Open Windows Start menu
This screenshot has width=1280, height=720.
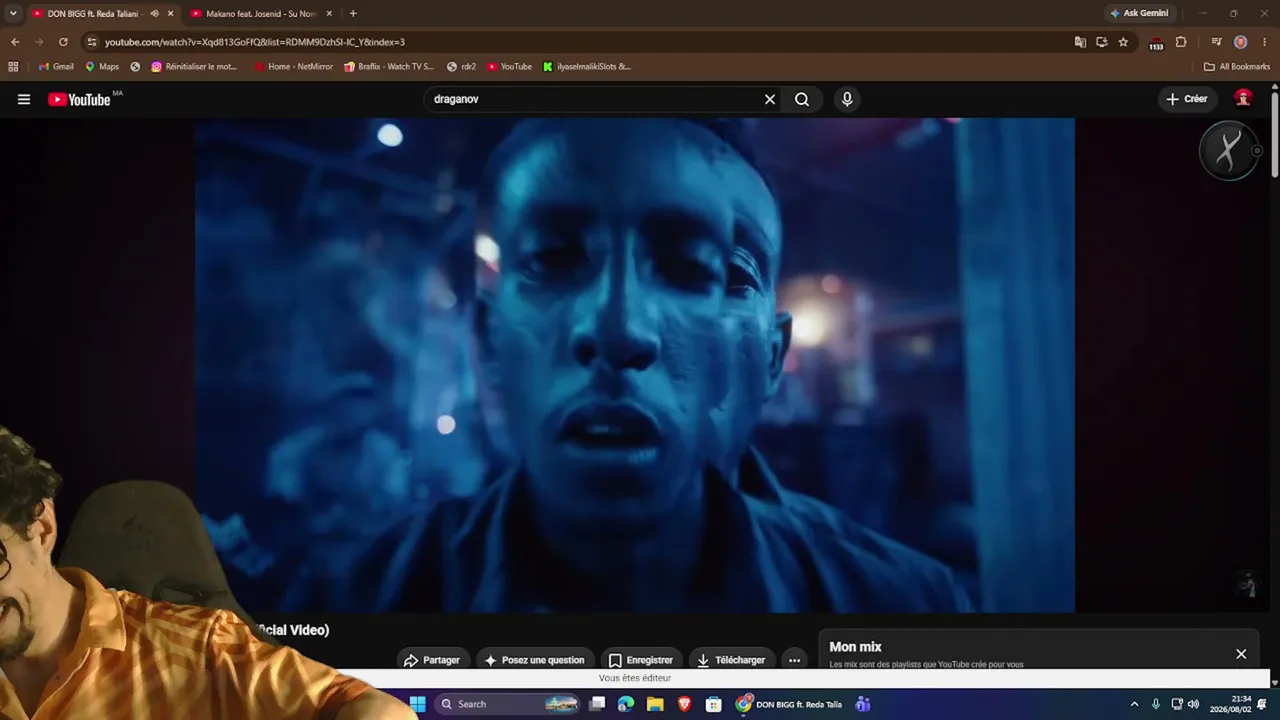pos(417,704)
